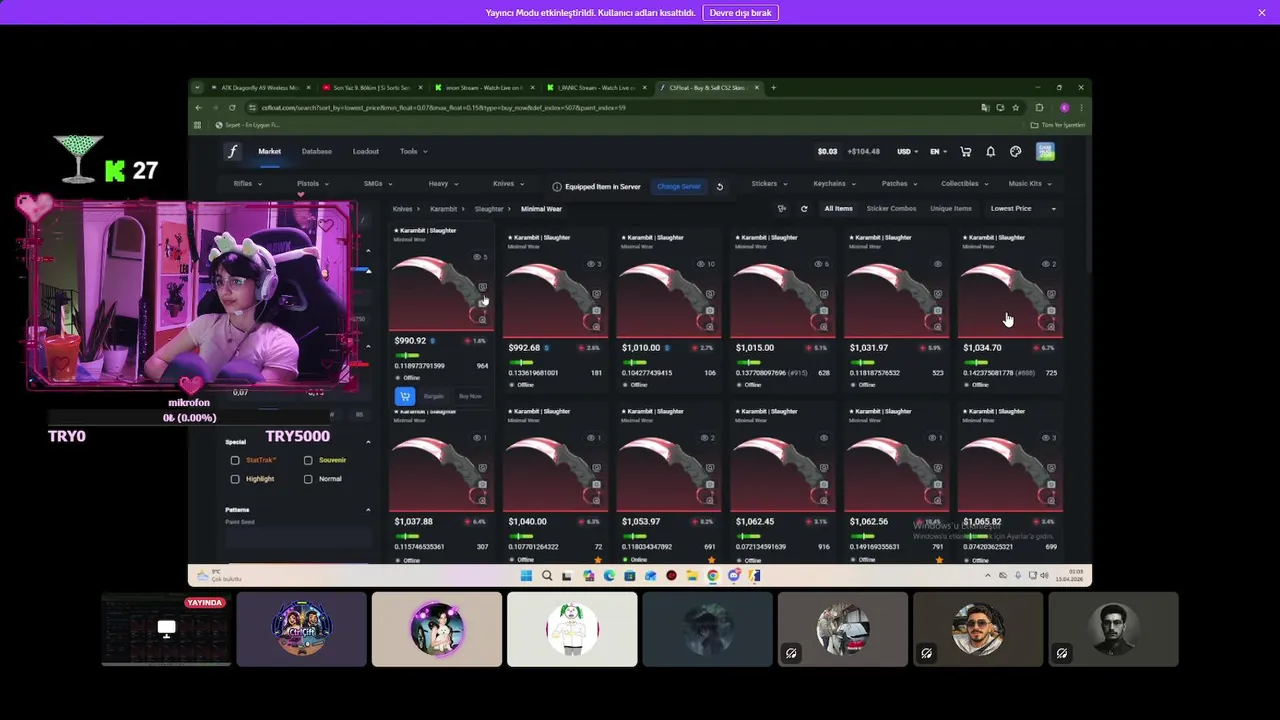Viewport: 1280px width, 720px height.
Task: Open the Heavy category dropdown
Action: [x=443, y=184]
